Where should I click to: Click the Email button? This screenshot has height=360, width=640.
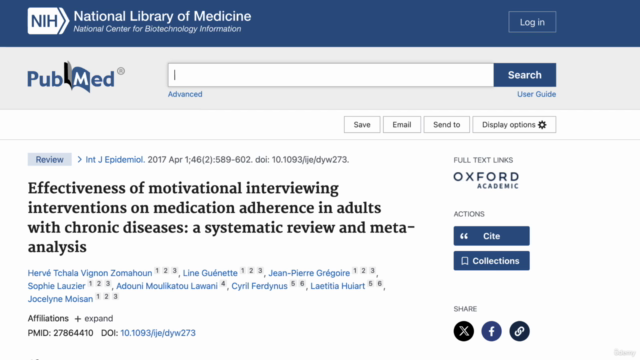[x=402, y=124]
